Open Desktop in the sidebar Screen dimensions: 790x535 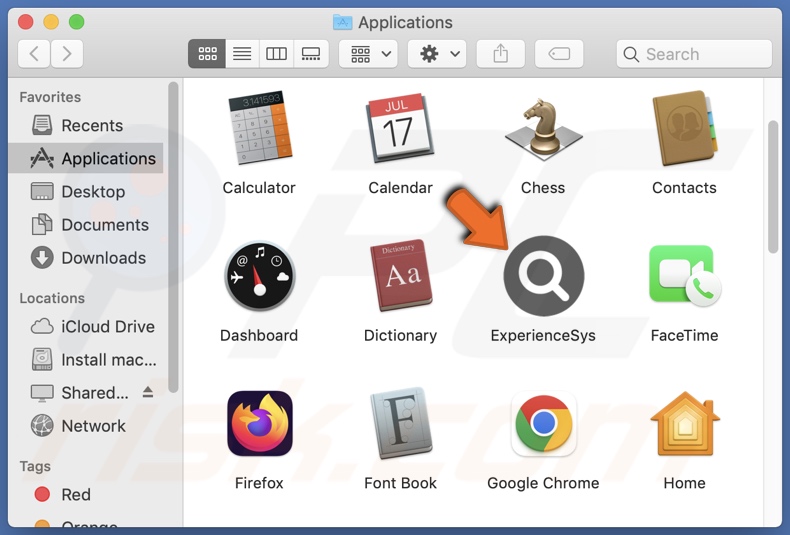(86, 191)
